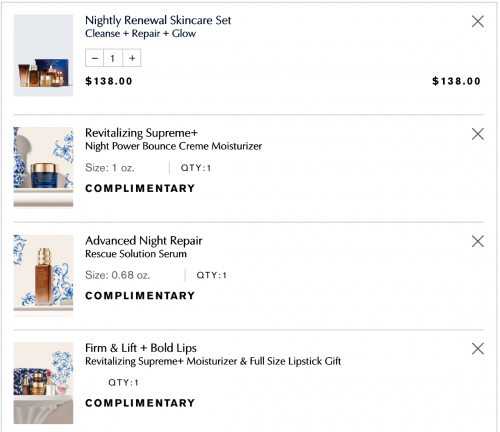This screenshot has width=500, height=432.
Task: Increase Nightly Renewal Set quantity
Action: (x=132, y=58)
